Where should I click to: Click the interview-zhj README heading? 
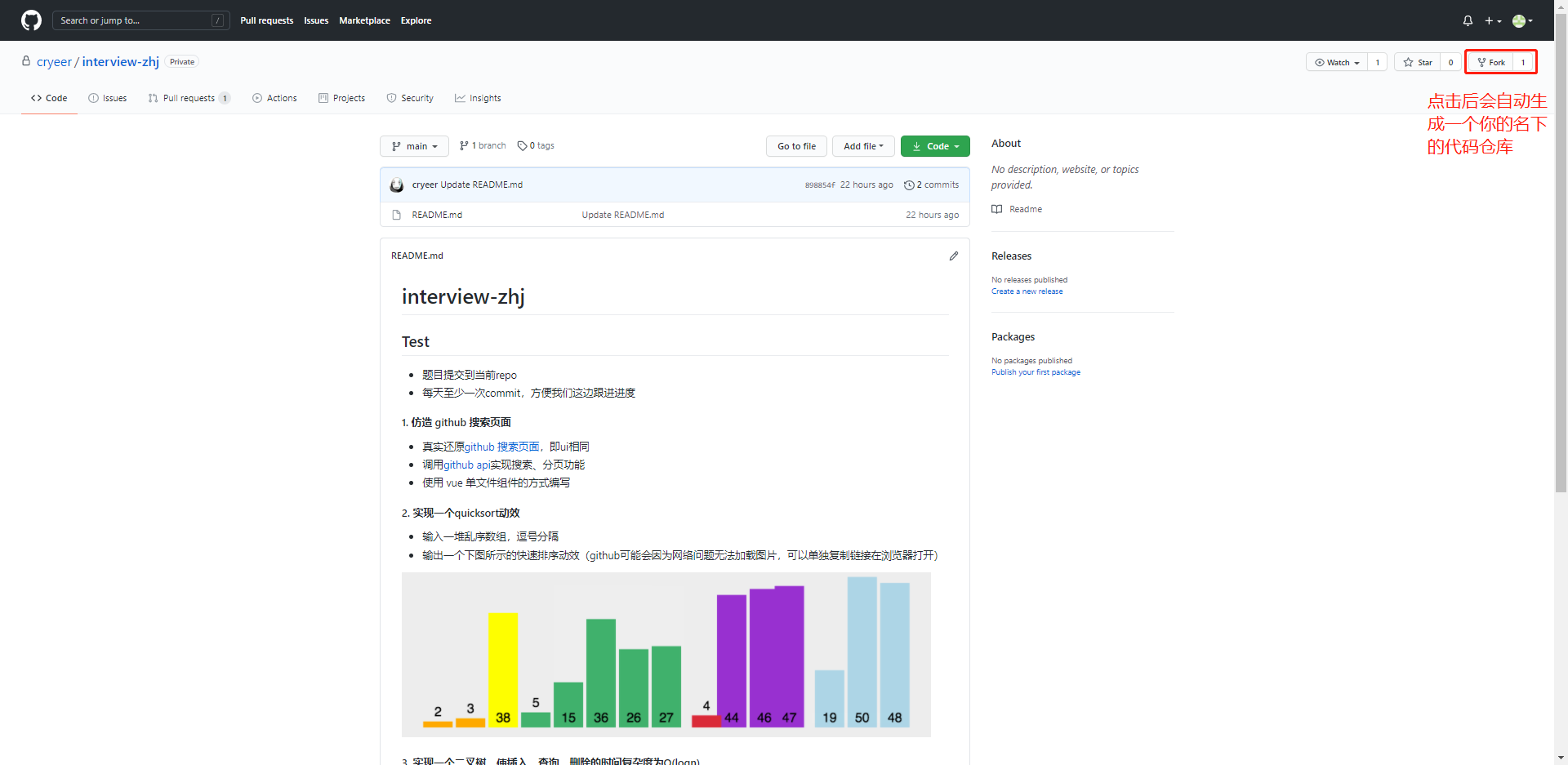click(x=463, y=296)
